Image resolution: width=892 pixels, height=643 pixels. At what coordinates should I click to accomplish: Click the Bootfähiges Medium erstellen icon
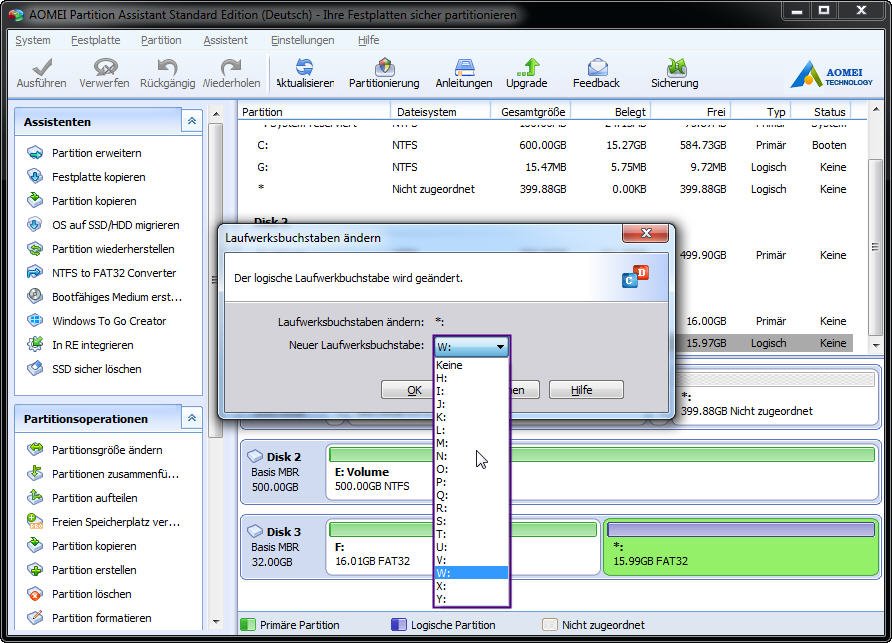tap(35, 296)
